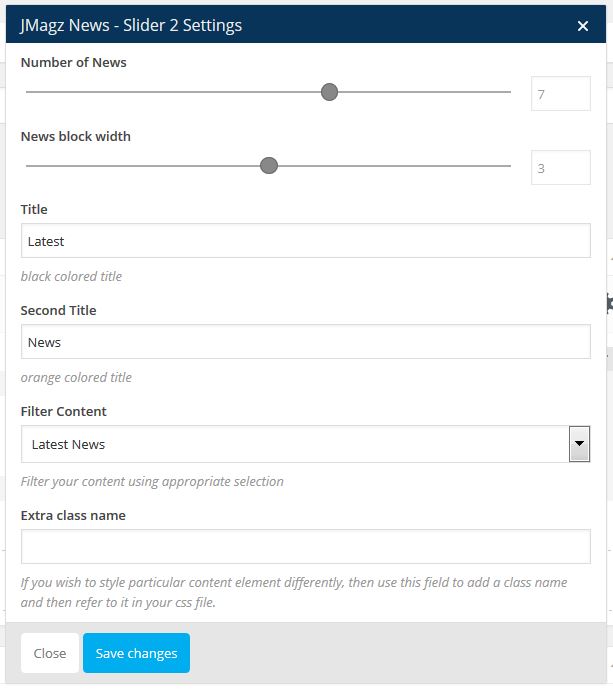The image size is (613, 690).
Task: Click the Filter Content label
Action: 63,411
